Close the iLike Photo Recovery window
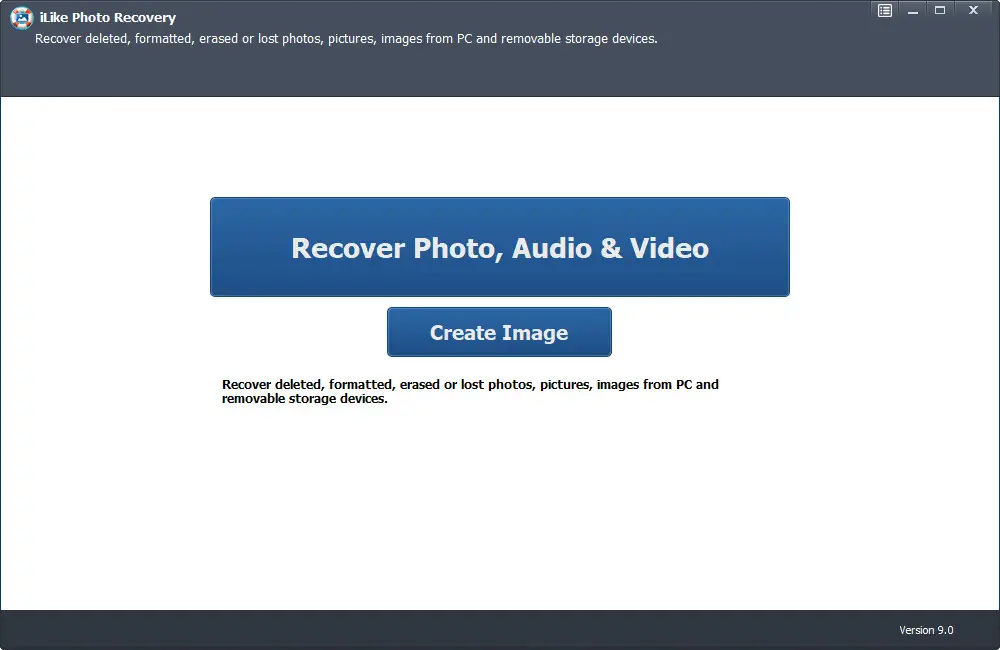The width and height of the screenshot is (1000, 650). [x=973, y=10]
